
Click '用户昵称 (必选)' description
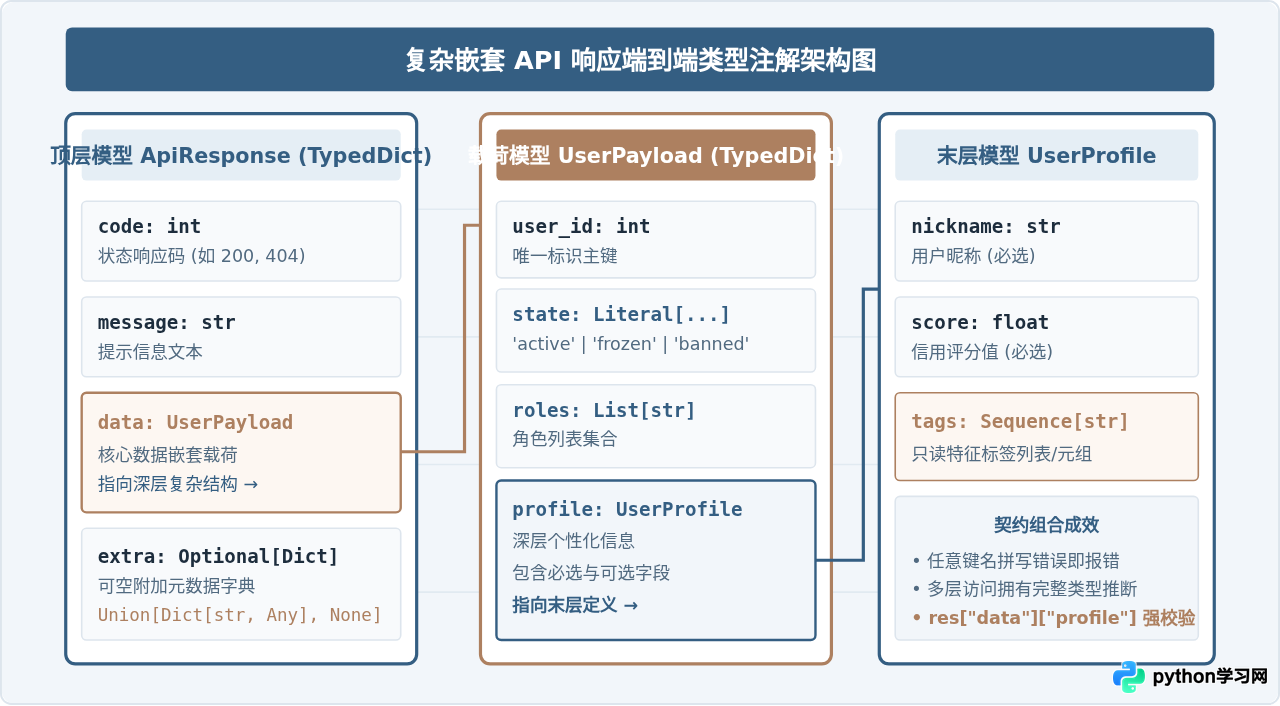click(x=973, y=256)
